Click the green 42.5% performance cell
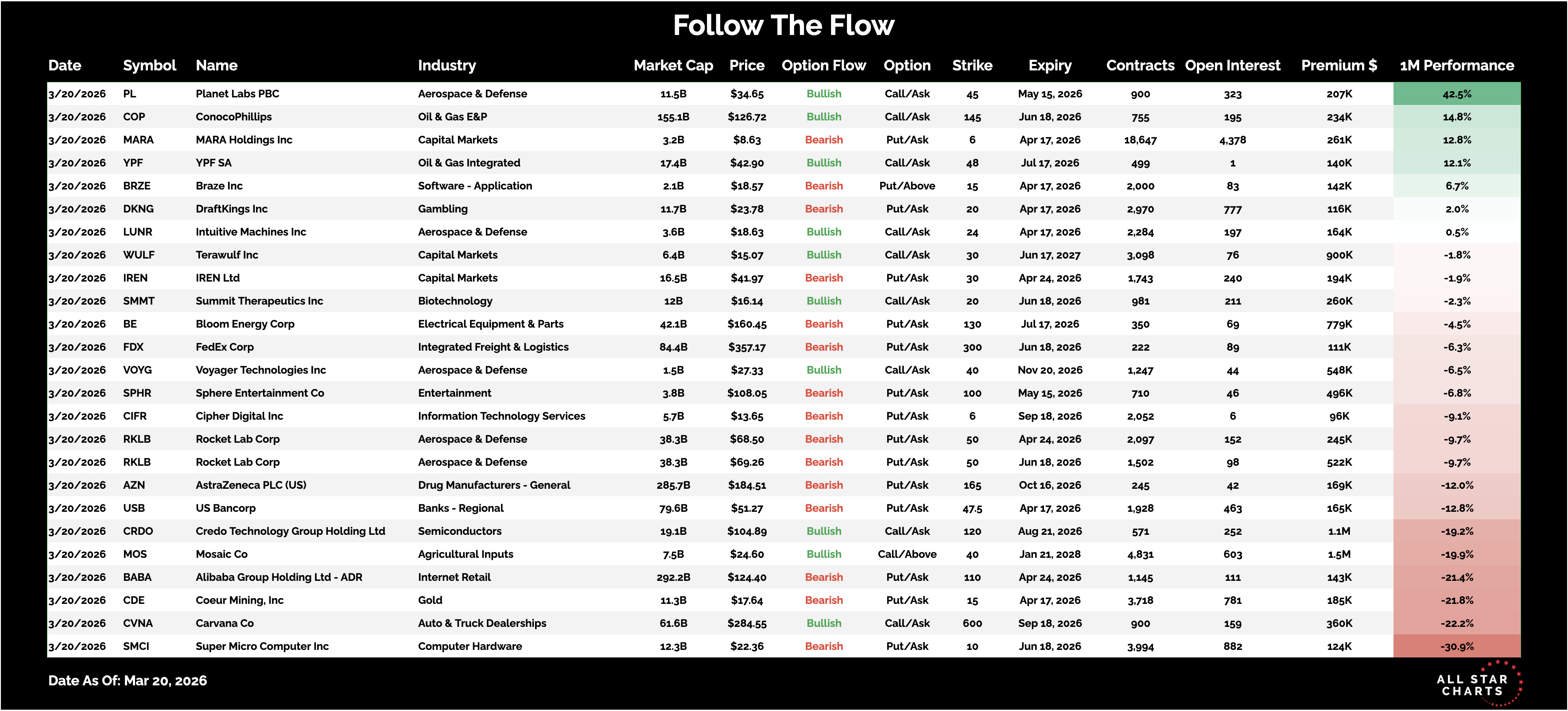The width and height of the screenshot is (1568, 711). [x=1457, y=94]
